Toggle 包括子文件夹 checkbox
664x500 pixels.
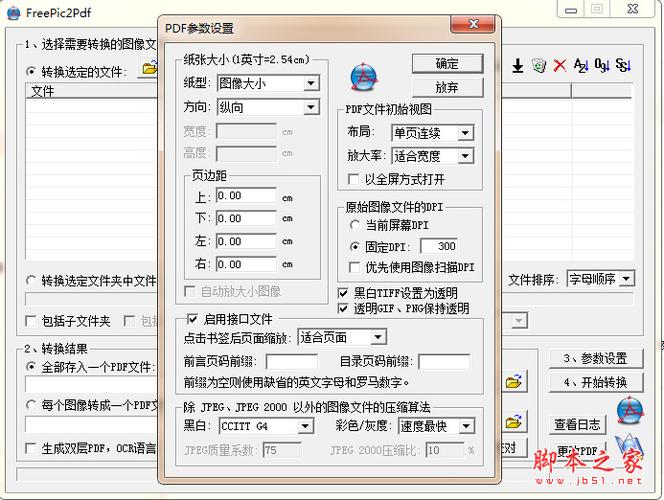(x=30, y=321)
